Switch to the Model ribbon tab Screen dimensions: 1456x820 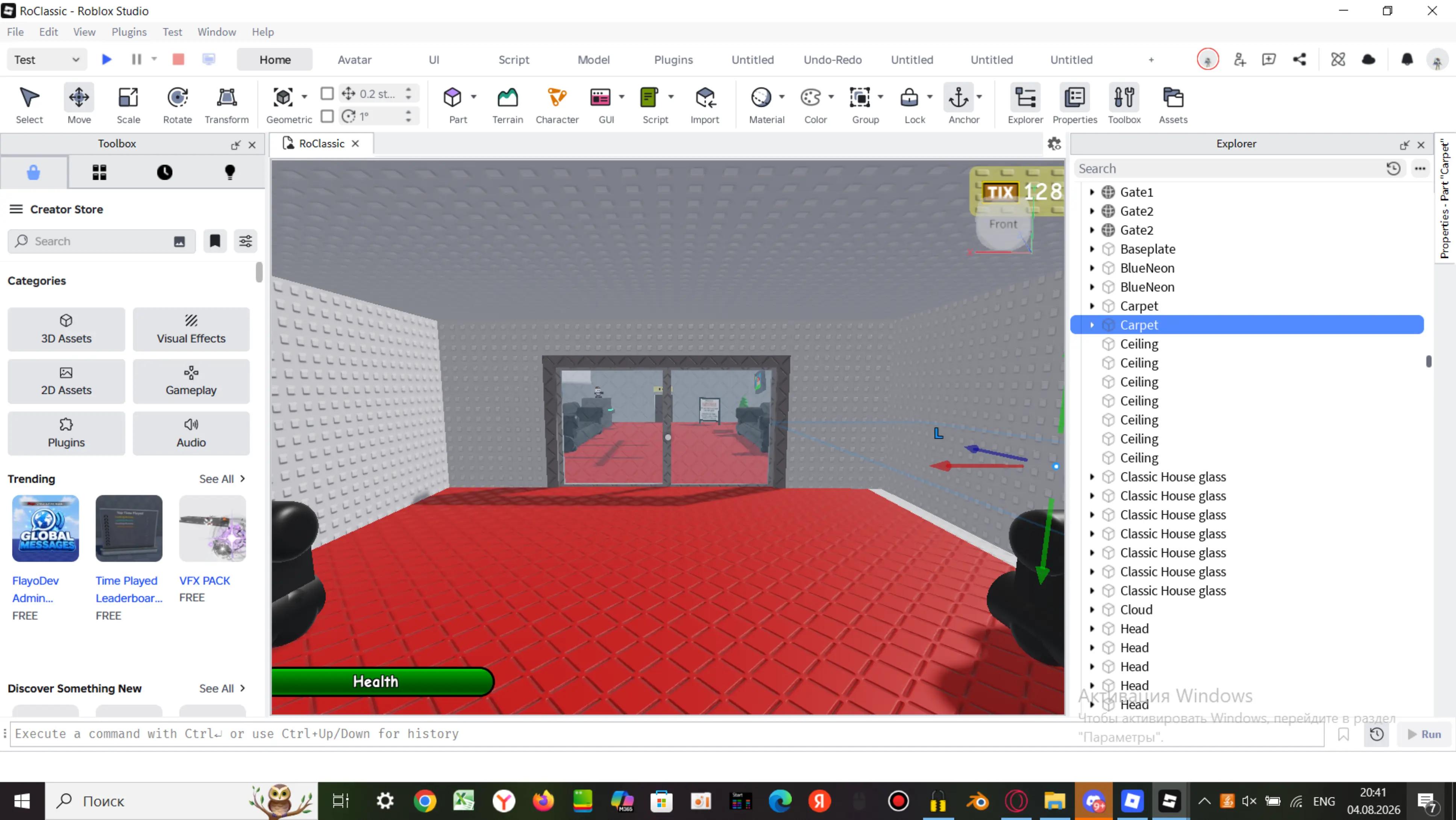click(x=593, y=59)
